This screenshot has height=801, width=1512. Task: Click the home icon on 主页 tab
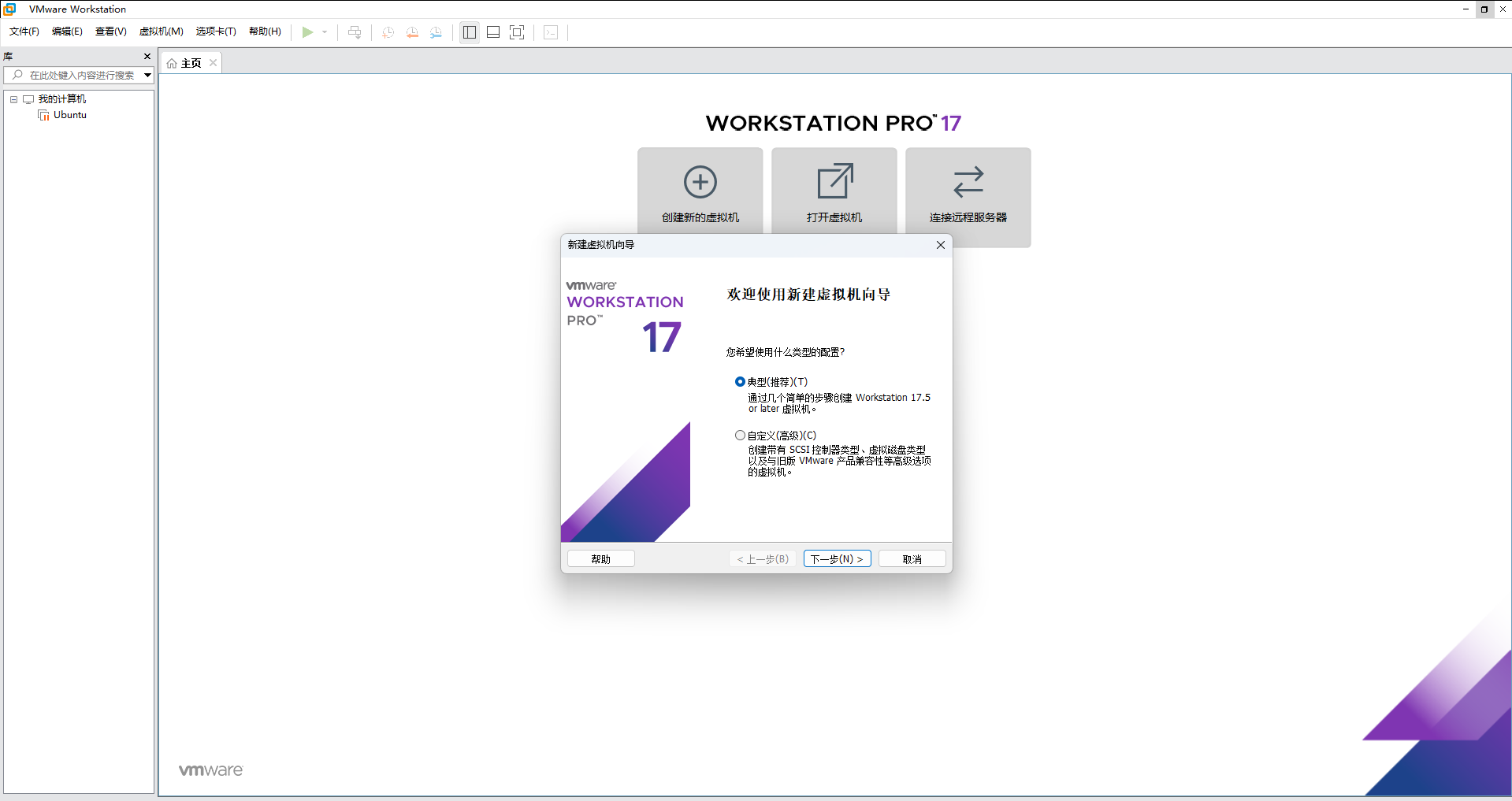point(172,63)
